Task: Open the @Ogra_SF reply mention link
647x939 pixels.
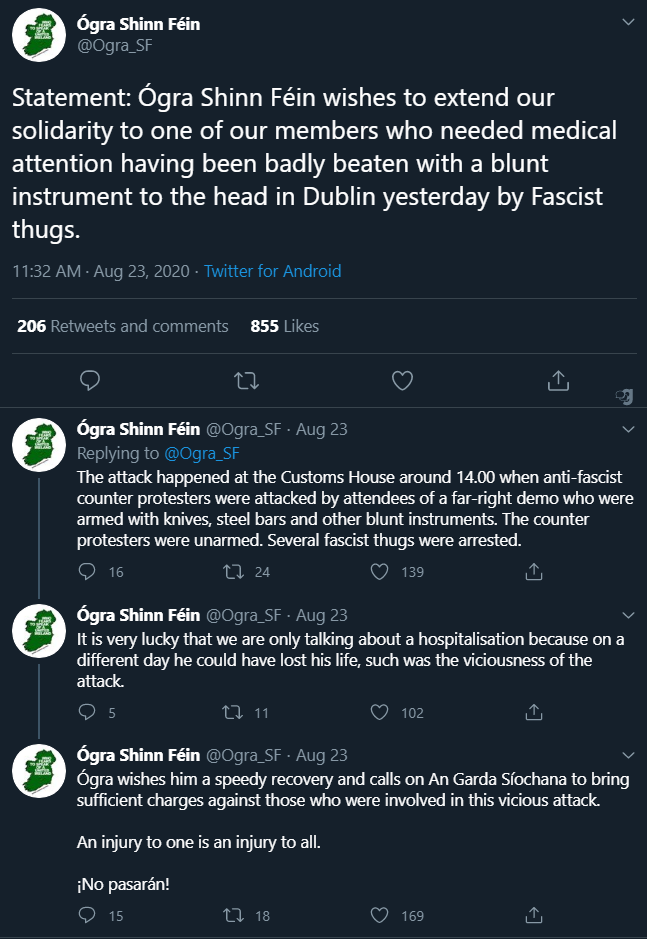Action: [199, 454]
